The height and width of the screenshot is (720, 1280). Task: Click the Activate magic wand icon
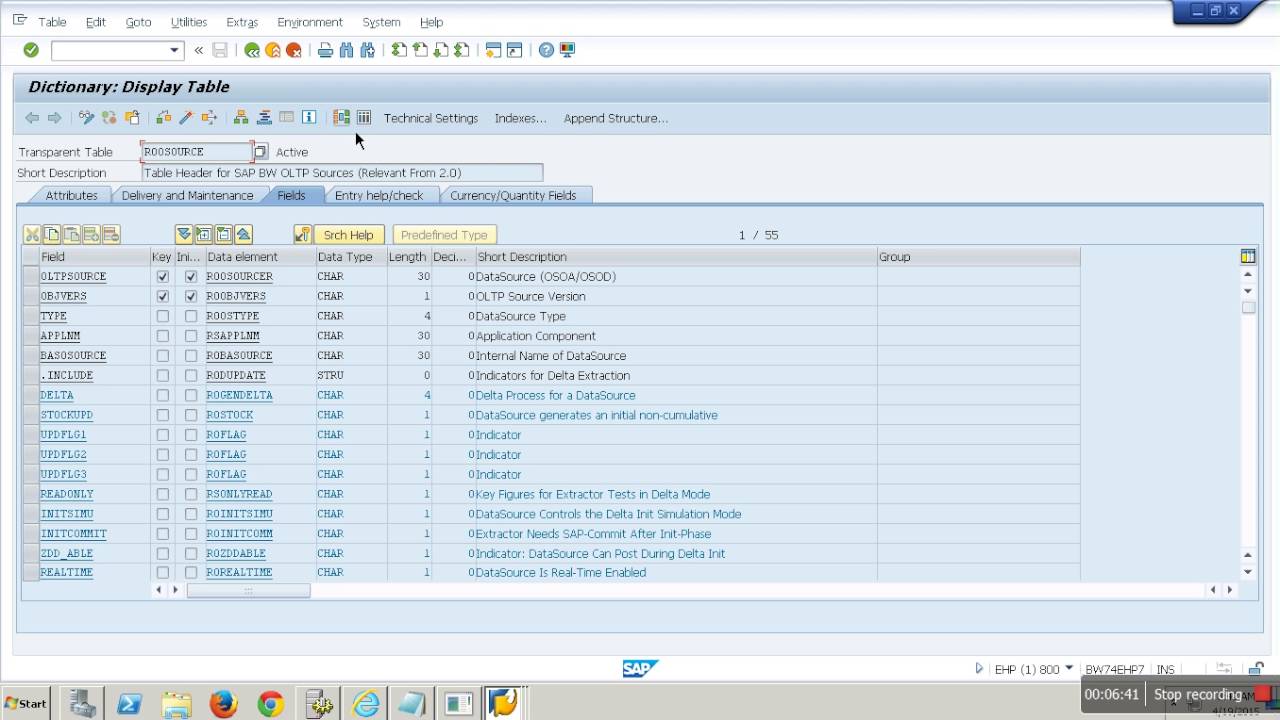(x=186, y=118)
